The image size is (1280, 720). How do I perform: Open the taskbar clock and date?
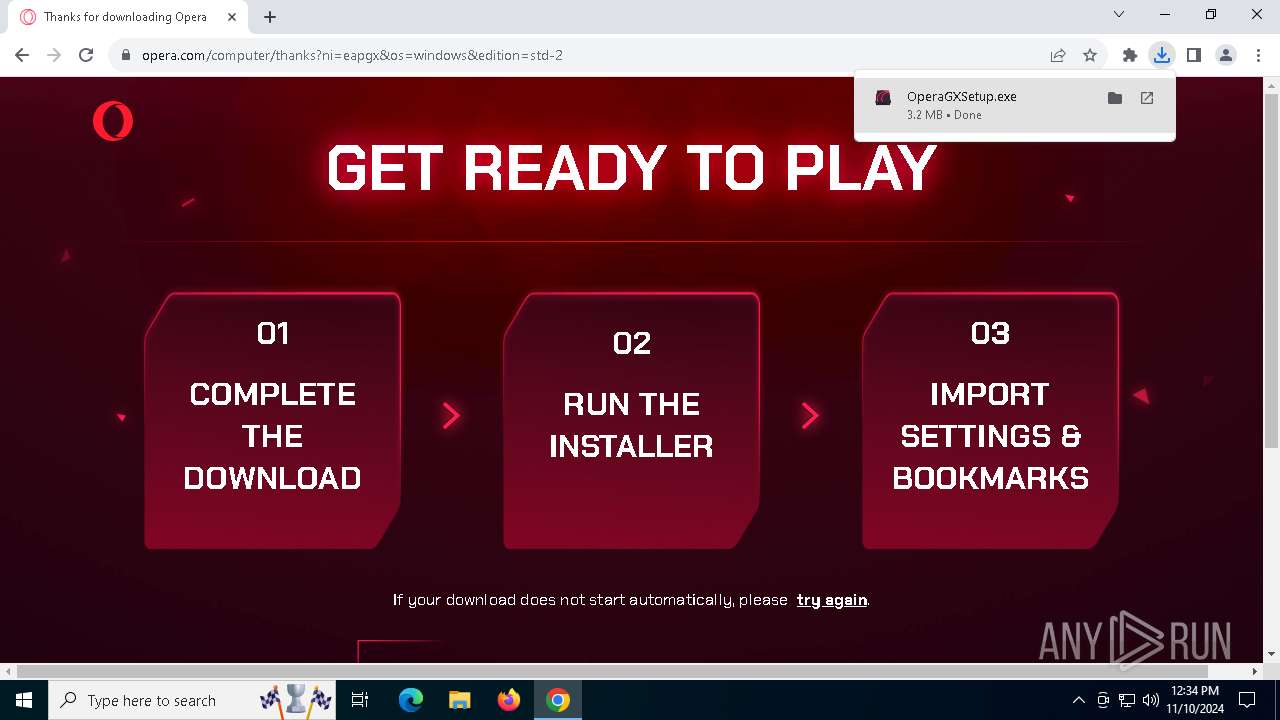tap(1194, 700)
